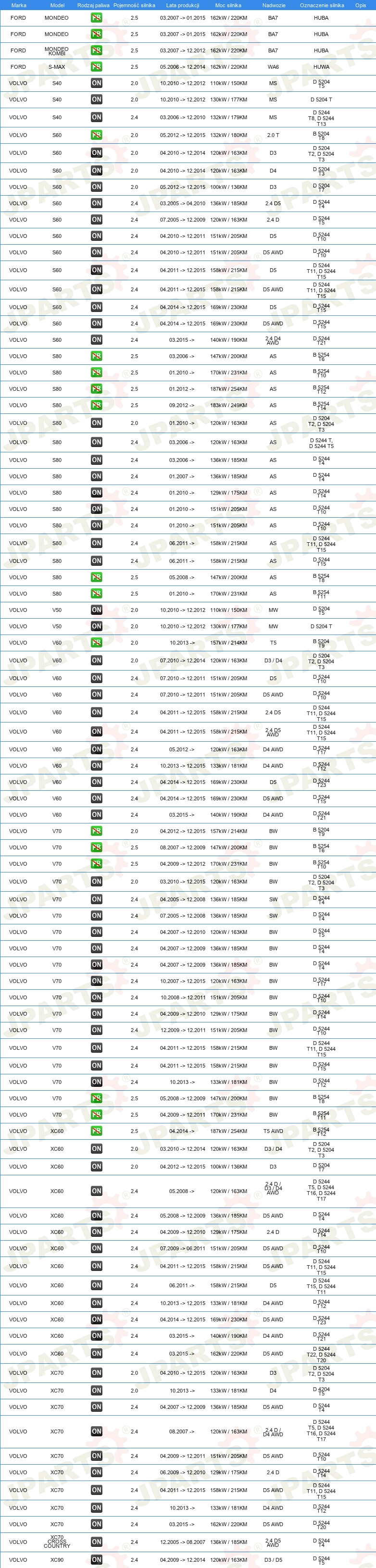Screen dimensions: 376x1568
Task: Click diesel ON icon in Volvo XC90 row
Action: (96, 1559)
